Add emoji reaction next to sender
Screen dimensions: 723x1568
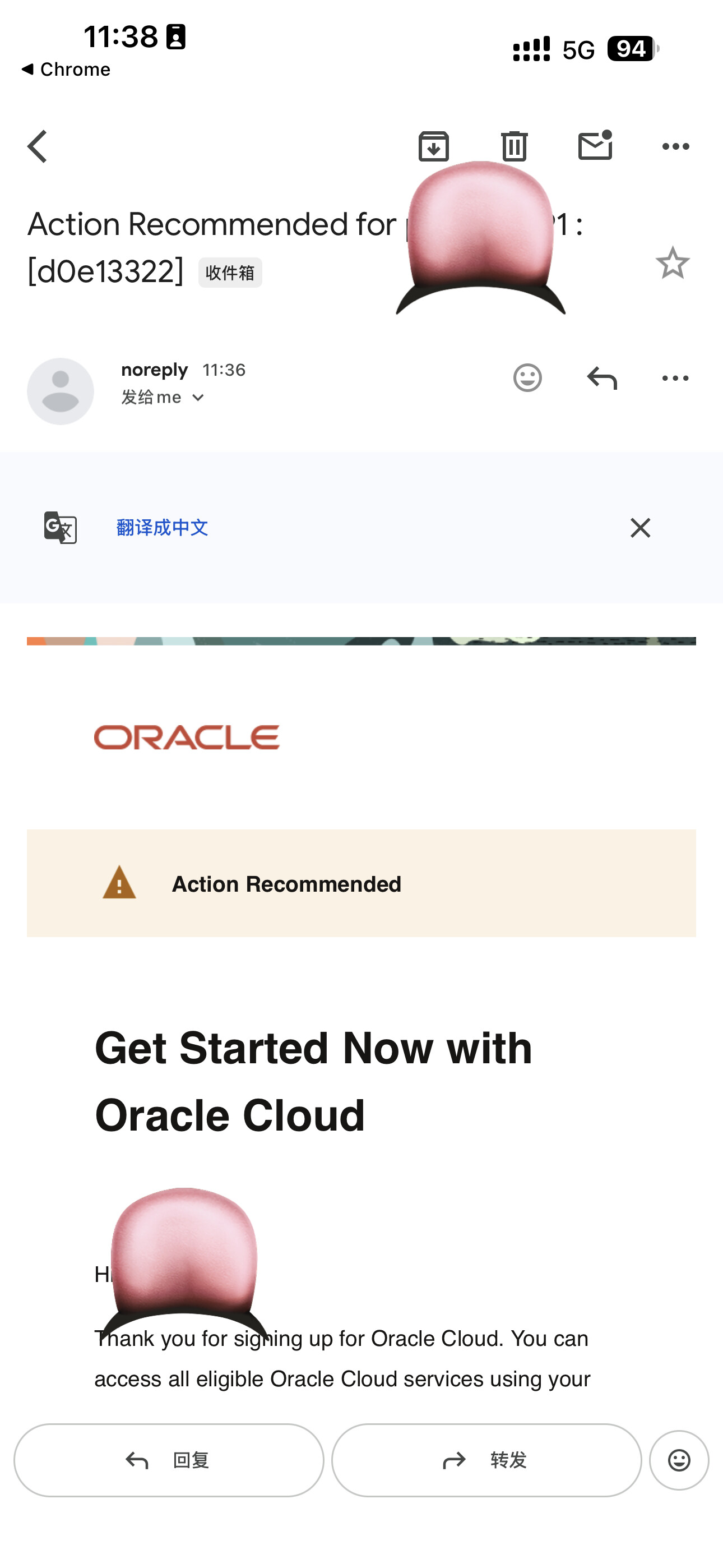click(x=527, y=378)
